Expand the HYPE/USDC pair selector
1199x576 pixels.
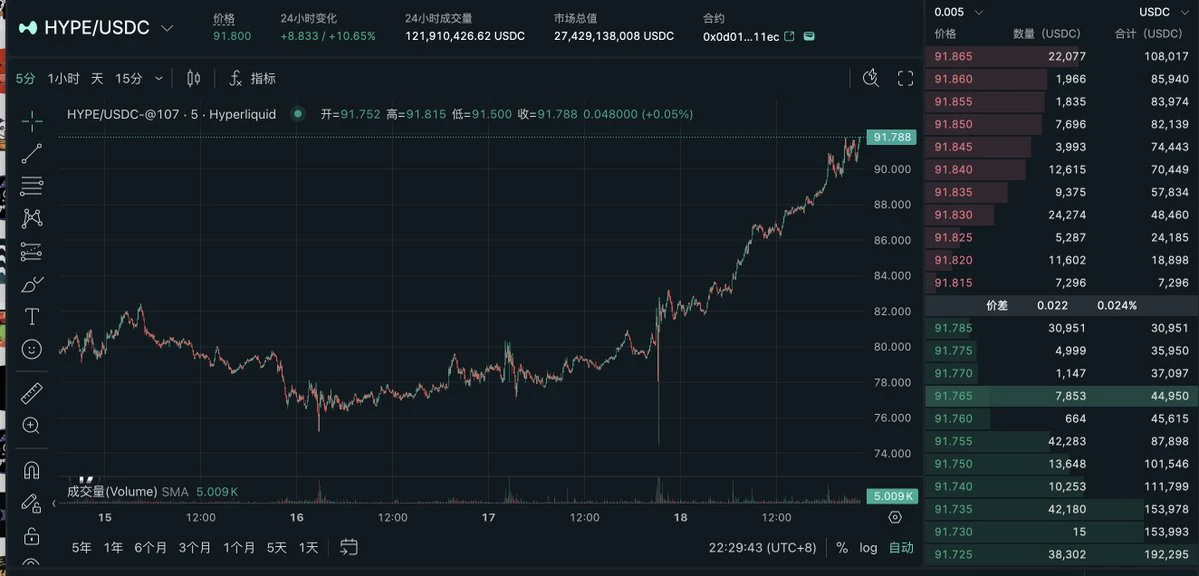[167, 28]
